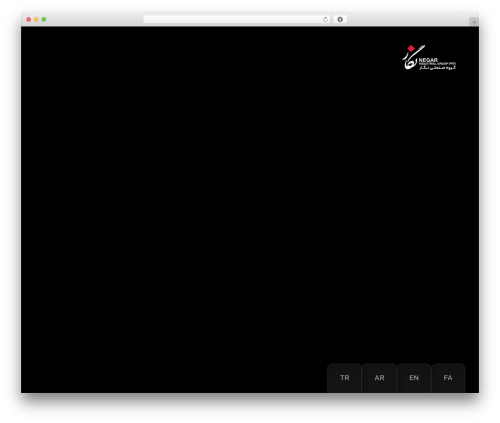Choose the FA language button
500x423 pixels.
coord(448,378)
